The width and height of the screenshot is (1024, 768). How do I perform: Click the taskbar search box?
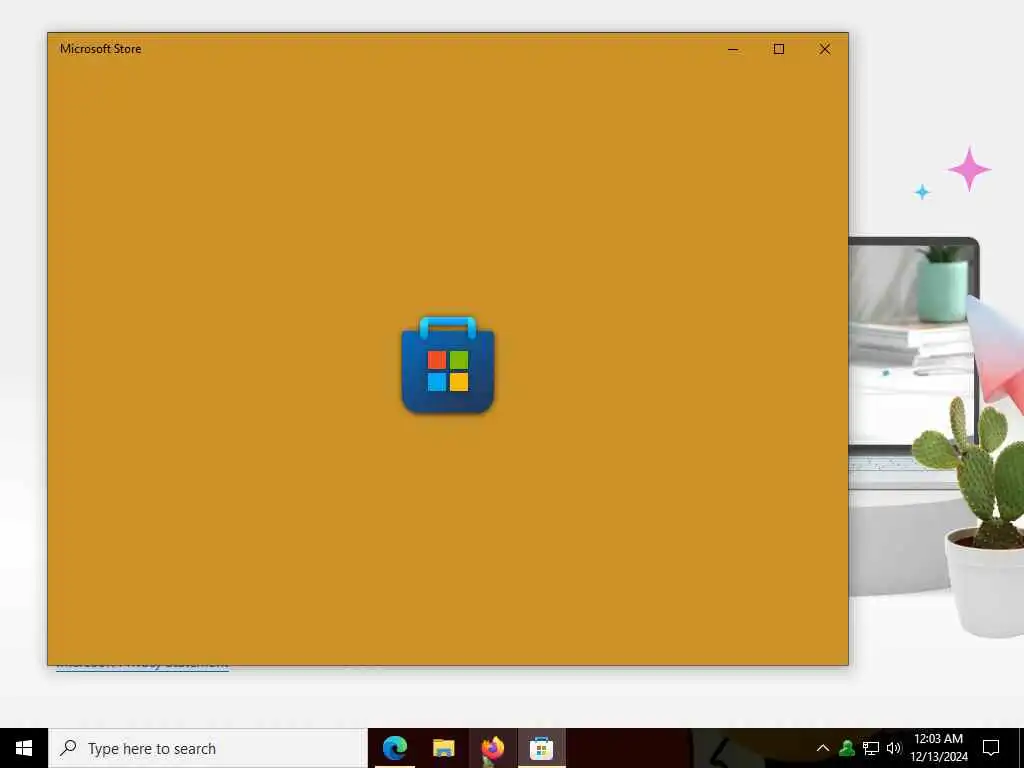pyautogui.click(x=208, y=748)
